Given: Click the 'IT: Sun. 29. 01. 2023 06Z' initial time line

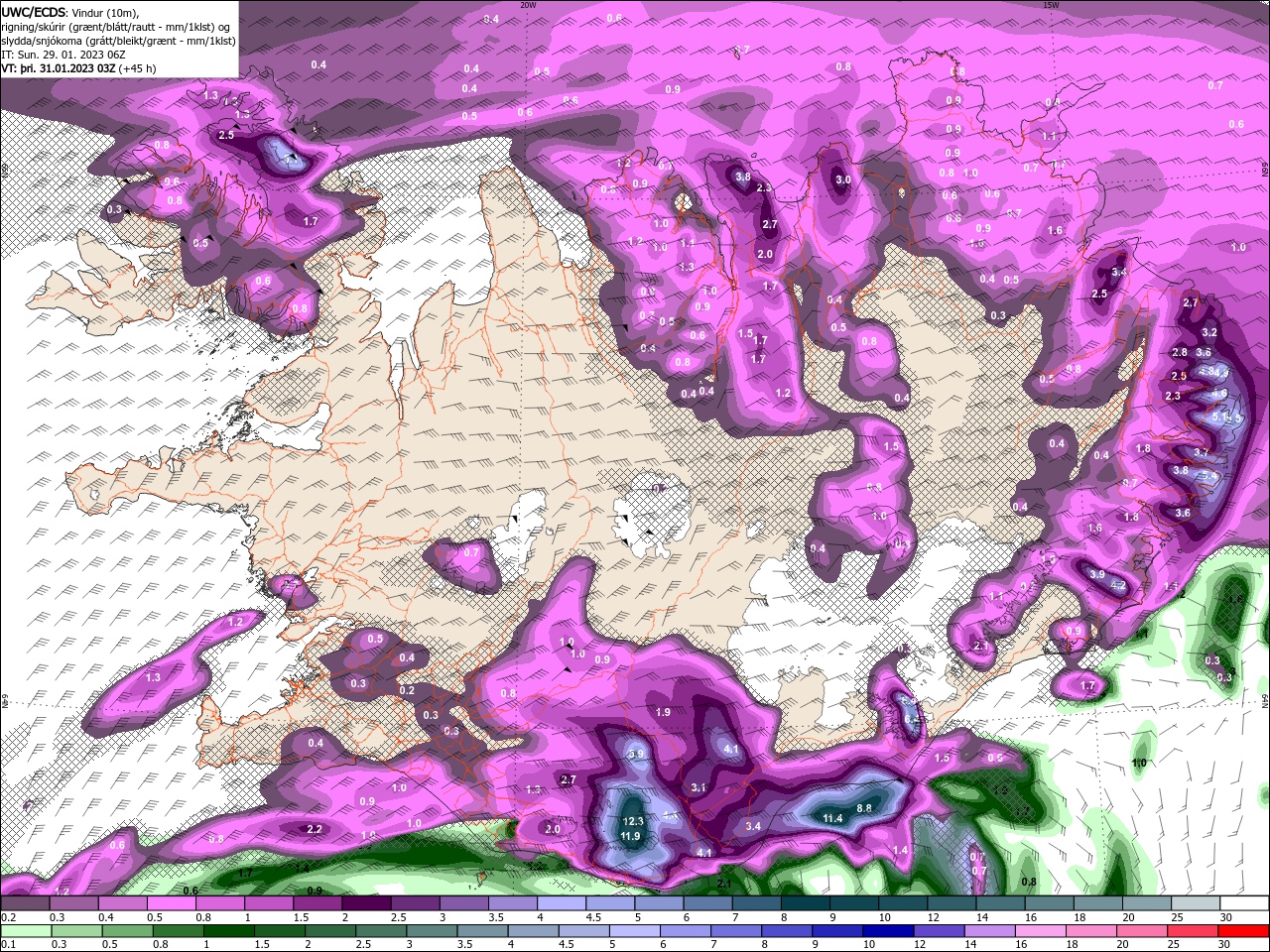Looking at the screenshot, I should pyautogui.click(x=64, y=54).
